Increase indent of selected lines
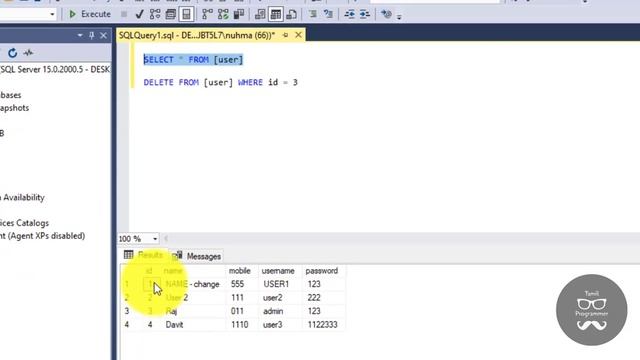 coord(365,14)
